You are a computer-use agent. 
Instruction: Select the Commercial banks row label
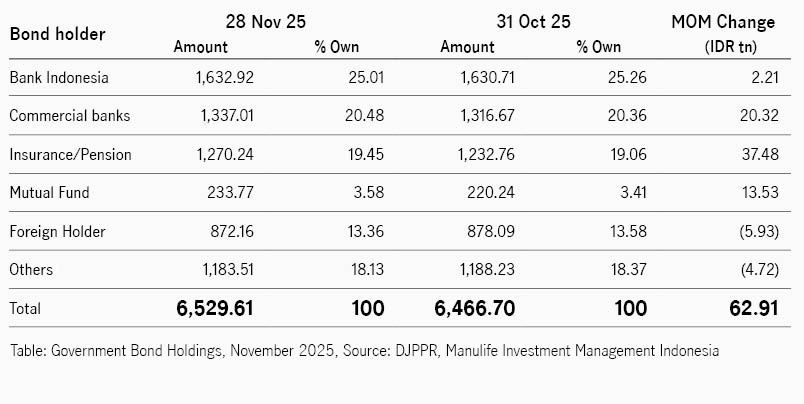click(x=69, y=116)
